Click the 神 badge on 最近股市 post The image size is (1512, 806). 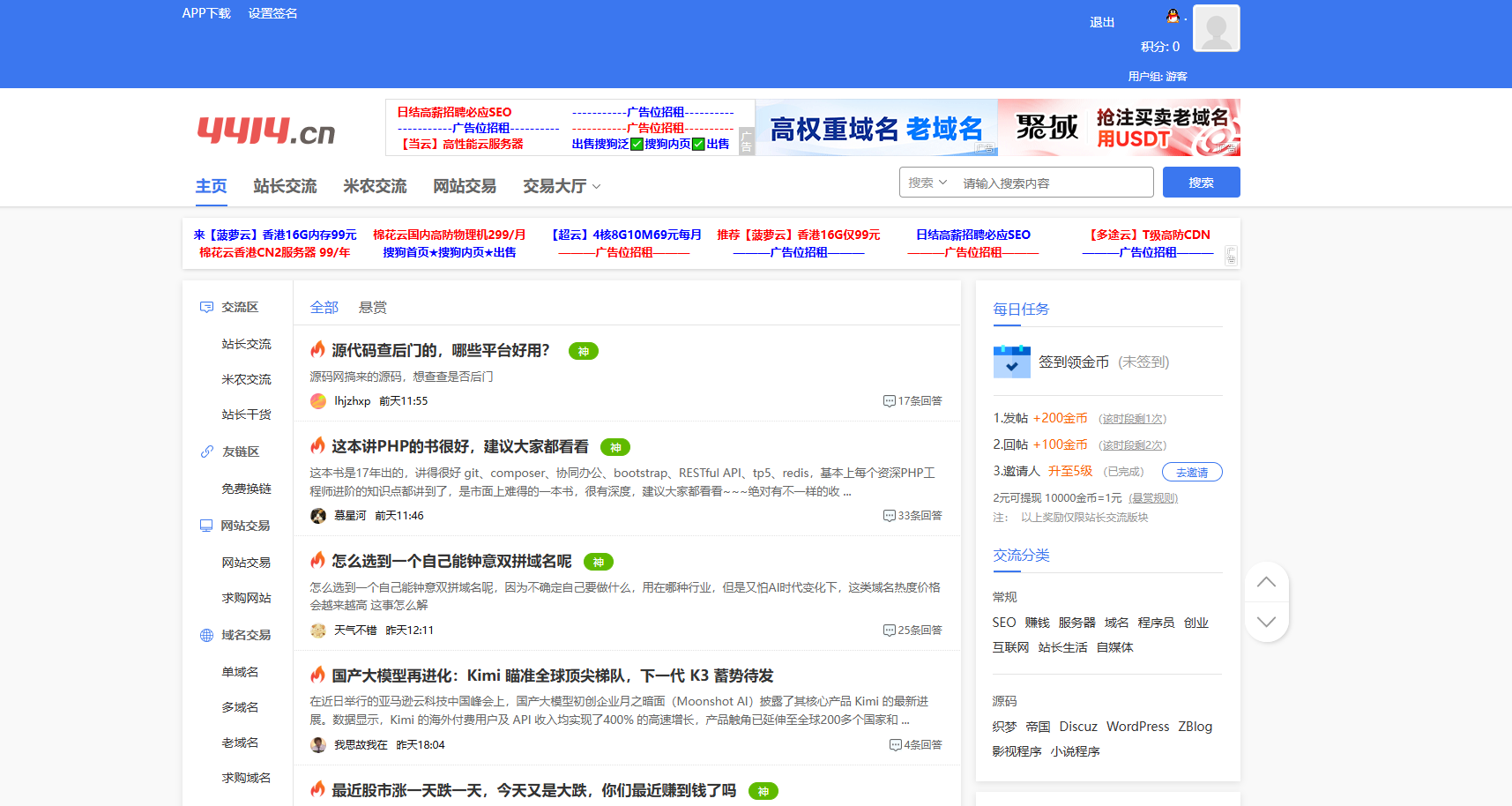[x=763, y=791]
